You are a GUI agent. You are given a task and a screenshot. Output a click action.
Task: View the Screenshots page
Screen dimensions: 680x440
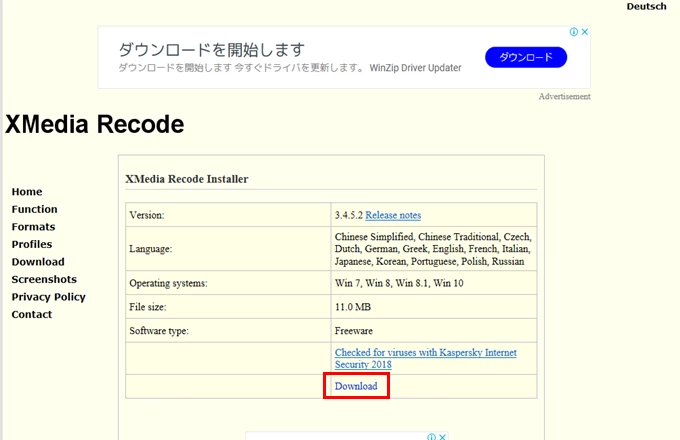click(44, 279)
